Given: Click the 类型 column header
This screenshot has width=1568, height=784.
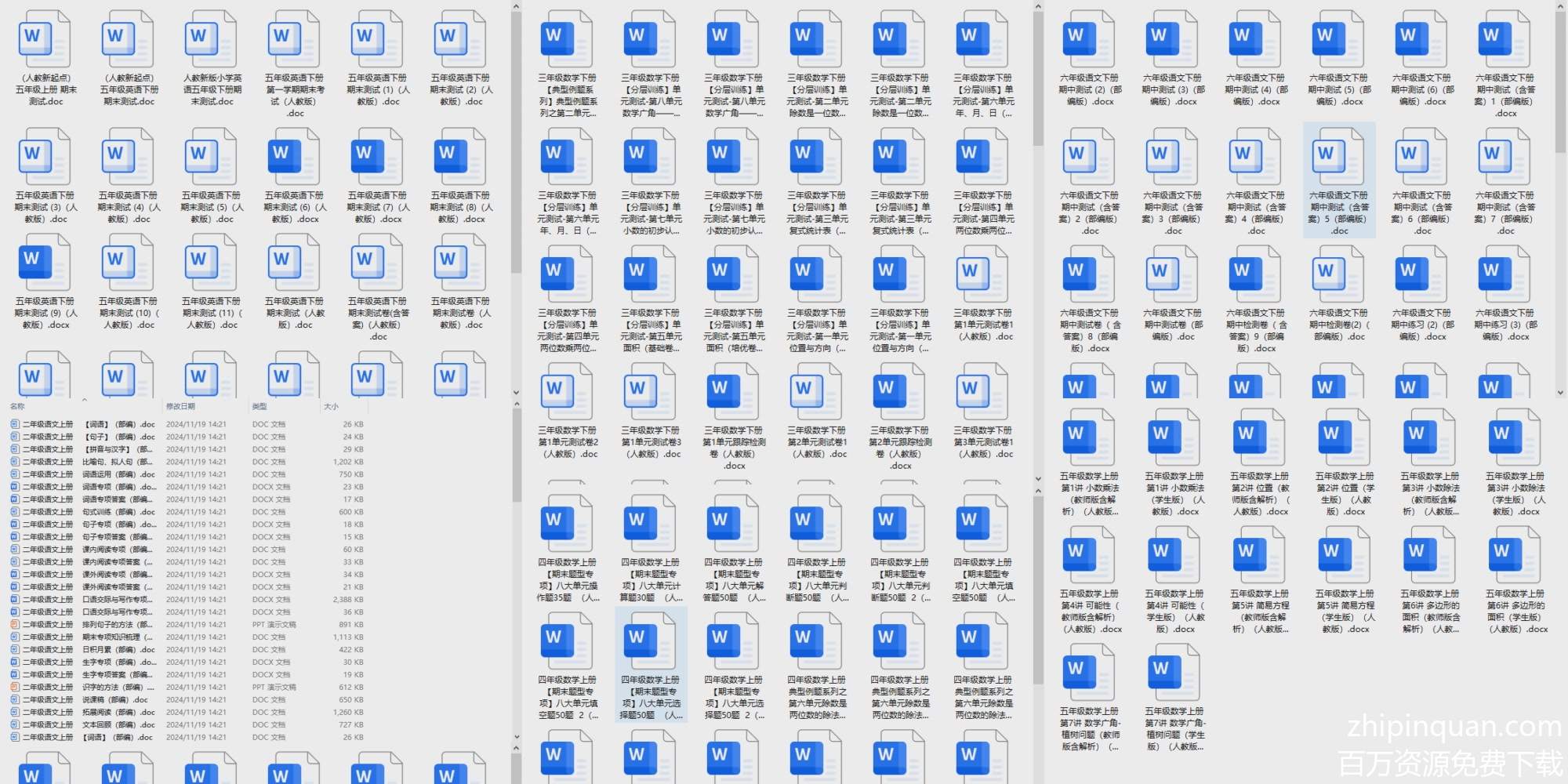Looking at the screenshot, I should (260, 406).
